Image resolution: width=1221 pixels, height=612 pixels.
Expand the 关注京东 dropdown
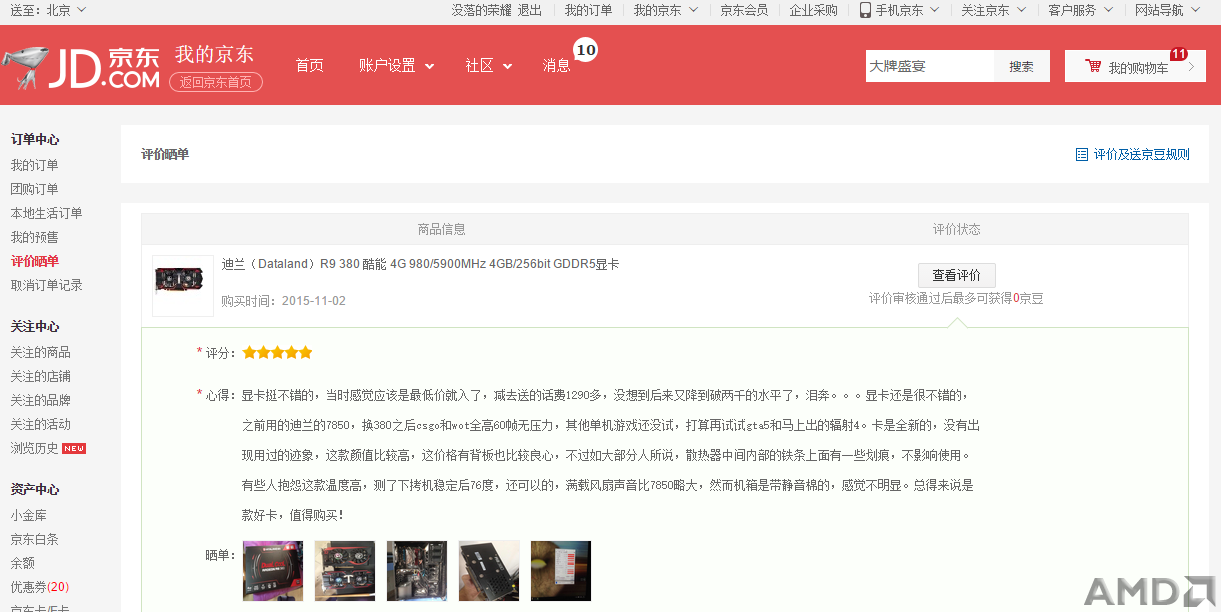[x=993, y=10]
